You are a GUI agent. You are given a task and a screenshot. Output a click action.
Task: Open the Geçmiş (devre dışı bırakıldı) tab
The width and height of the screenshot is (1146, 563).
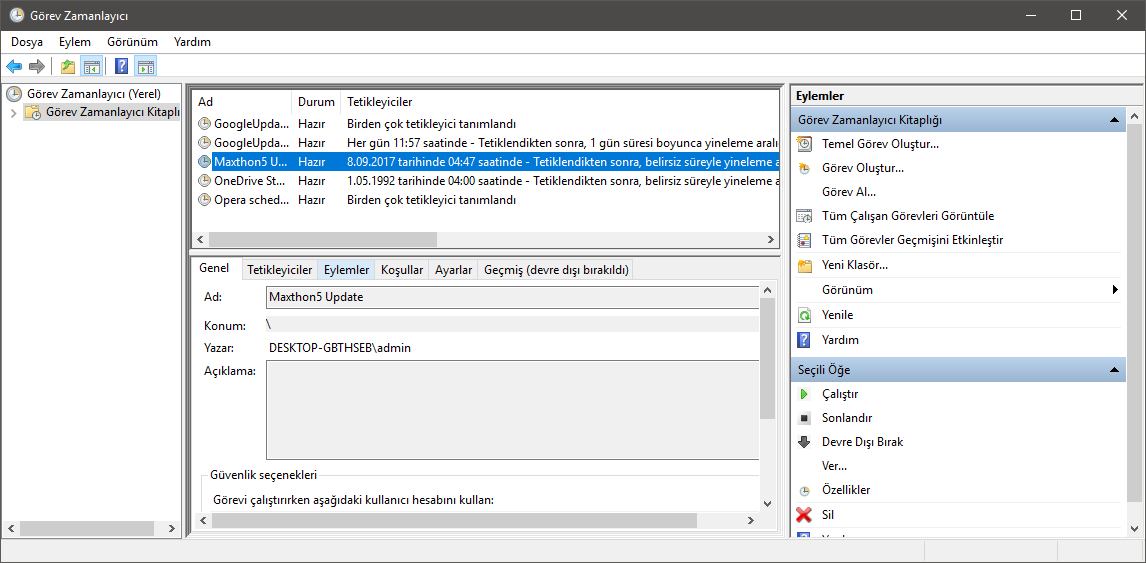555,270
